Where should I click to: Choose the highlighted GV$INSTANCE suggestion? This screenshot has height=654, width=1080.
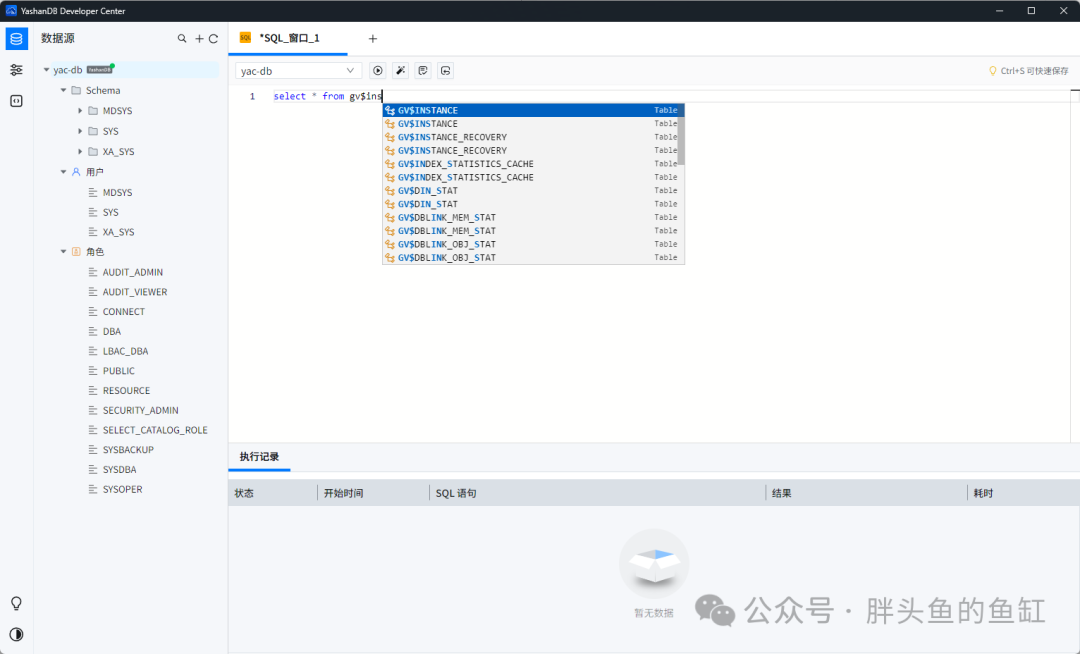click(x=533, y=110)
